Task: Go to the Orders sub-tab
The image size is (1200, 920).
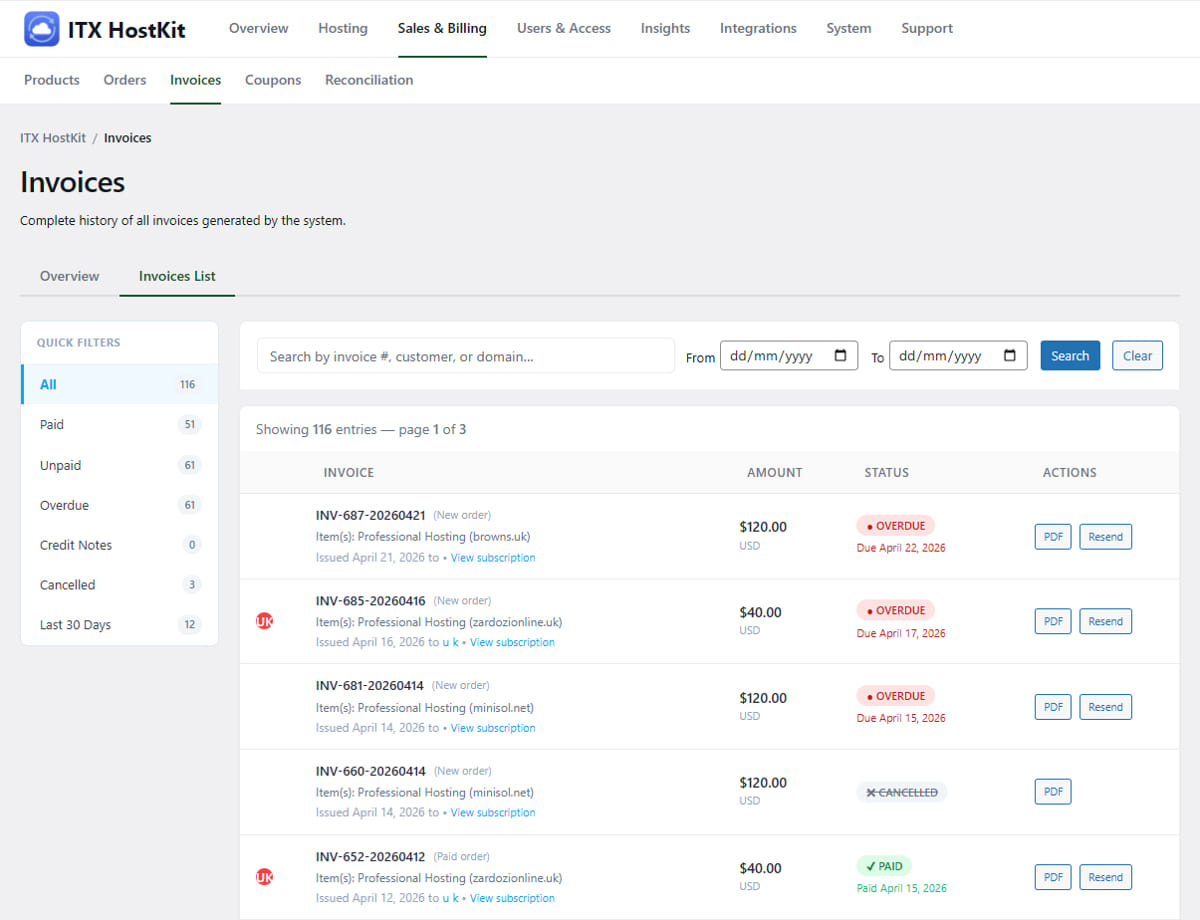Action: pos(125,80)
